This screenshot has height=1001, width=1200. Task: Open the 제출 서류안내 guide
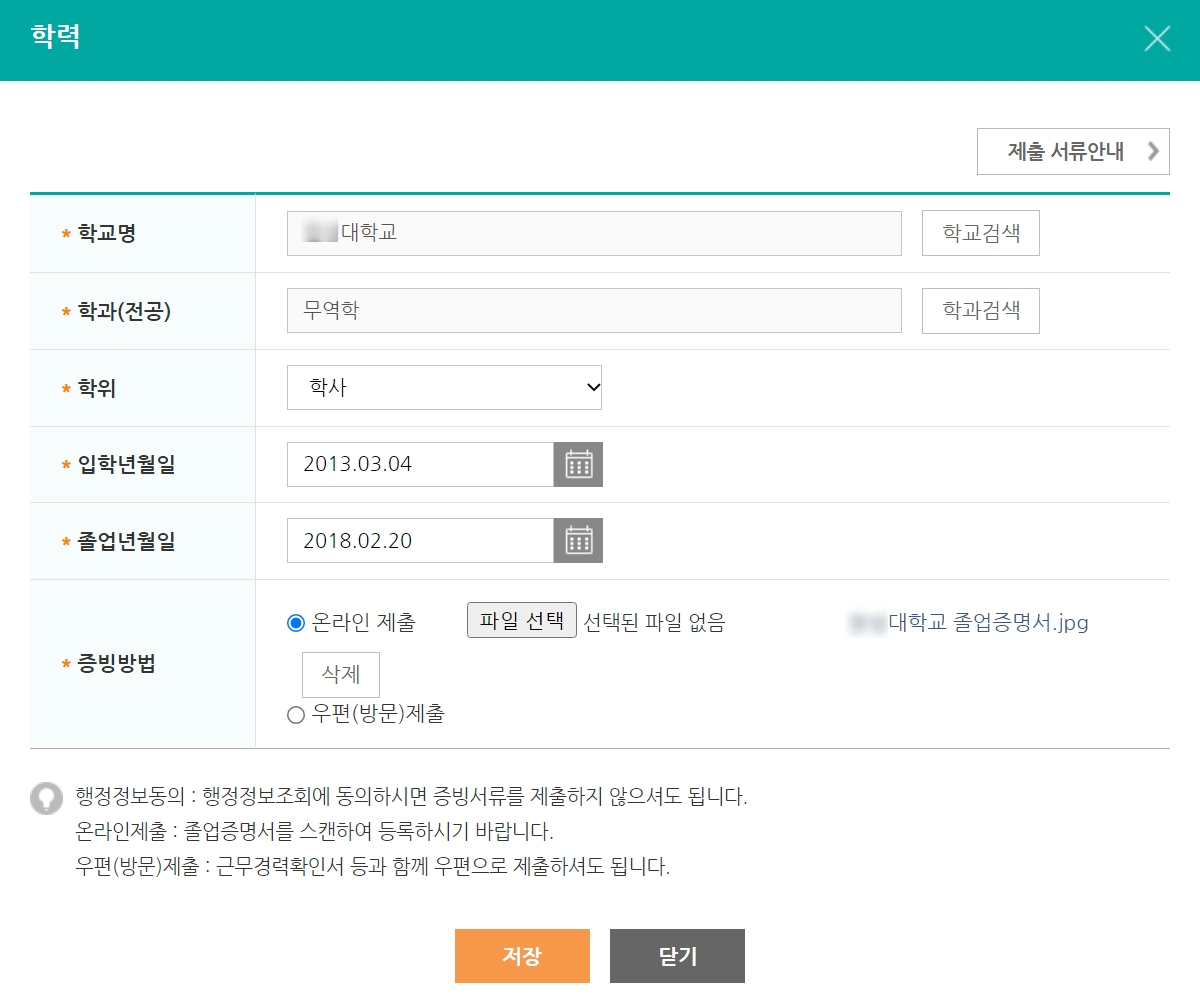coord(1073,152)
